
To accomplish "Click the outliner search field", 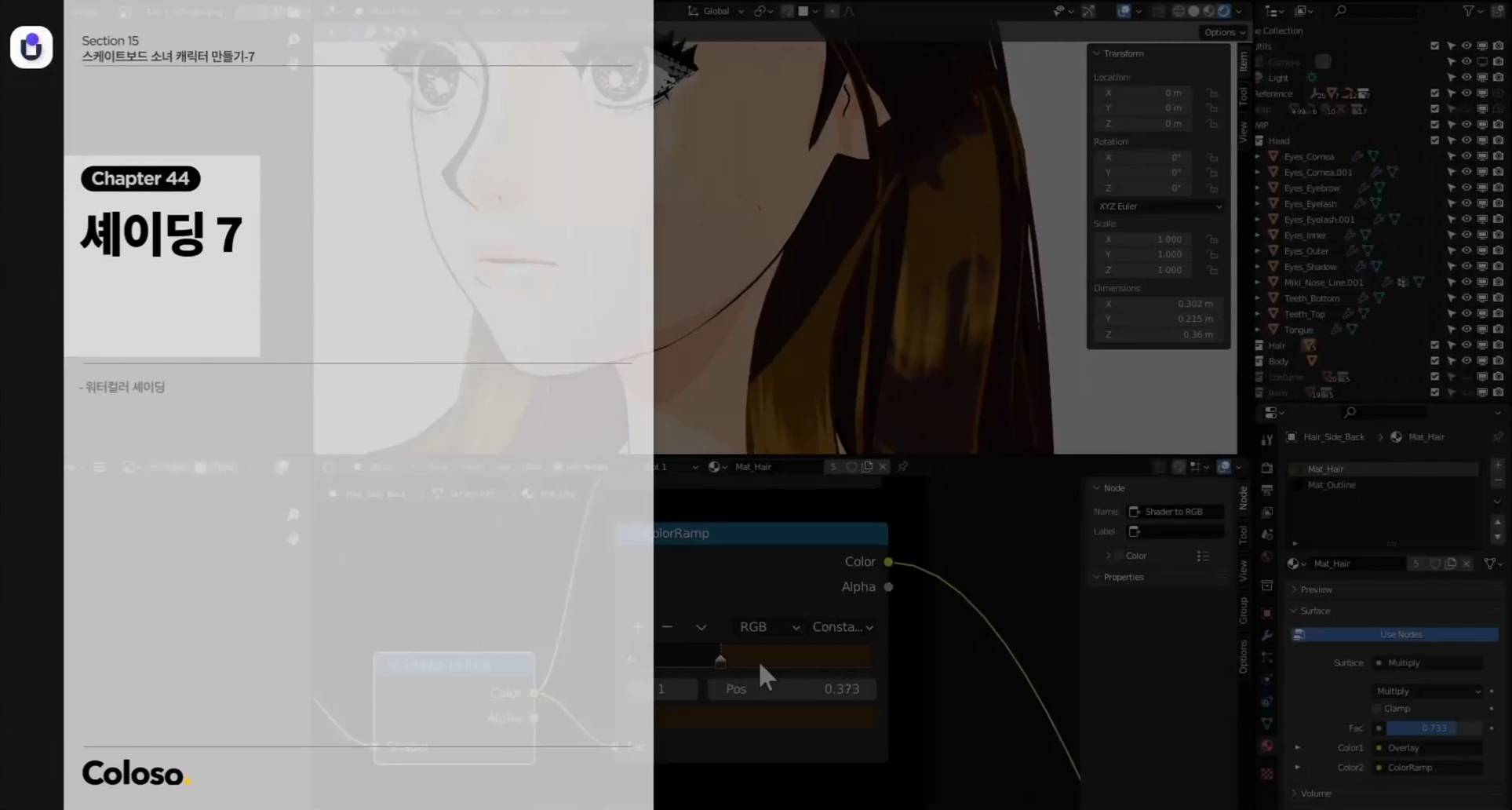I will [x=1384, y=11].
